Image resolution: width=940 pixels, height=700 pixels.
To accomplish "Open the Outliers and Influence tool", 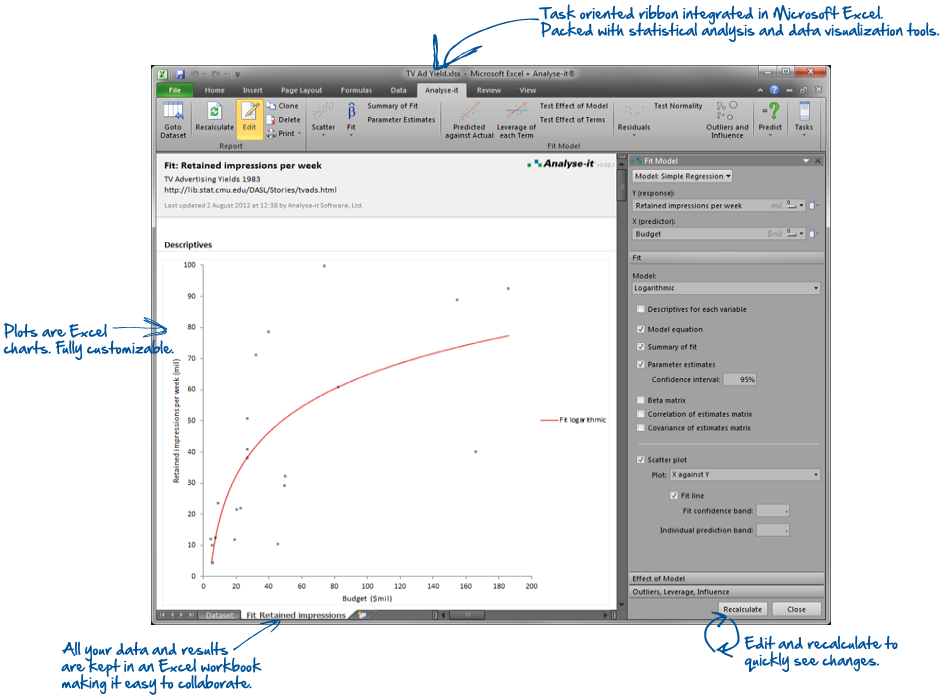I will click(727, 118).
